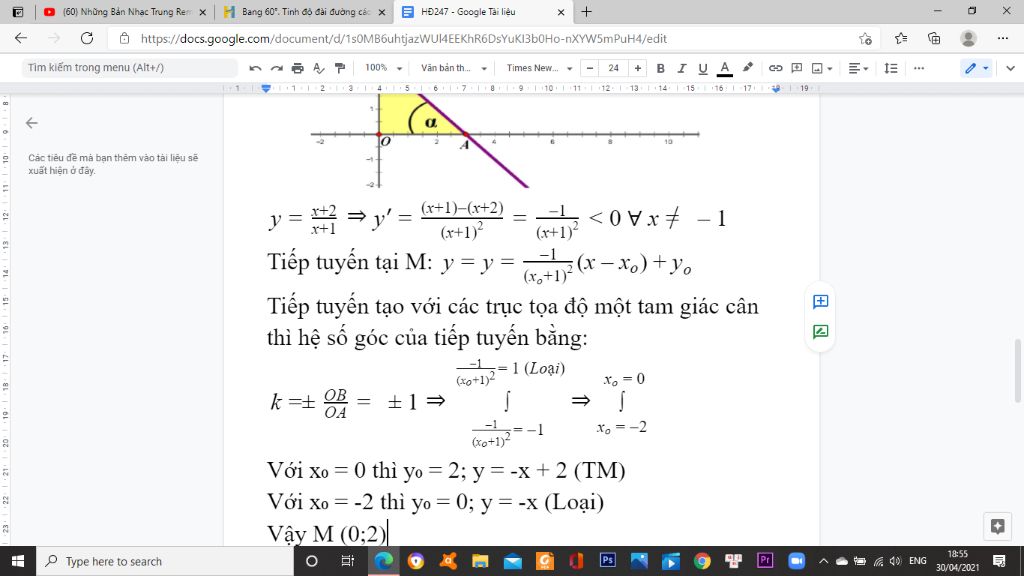Screen dimensions: 1024x576
Task: Open browser settings and more menu
Action: (1002, 39)
